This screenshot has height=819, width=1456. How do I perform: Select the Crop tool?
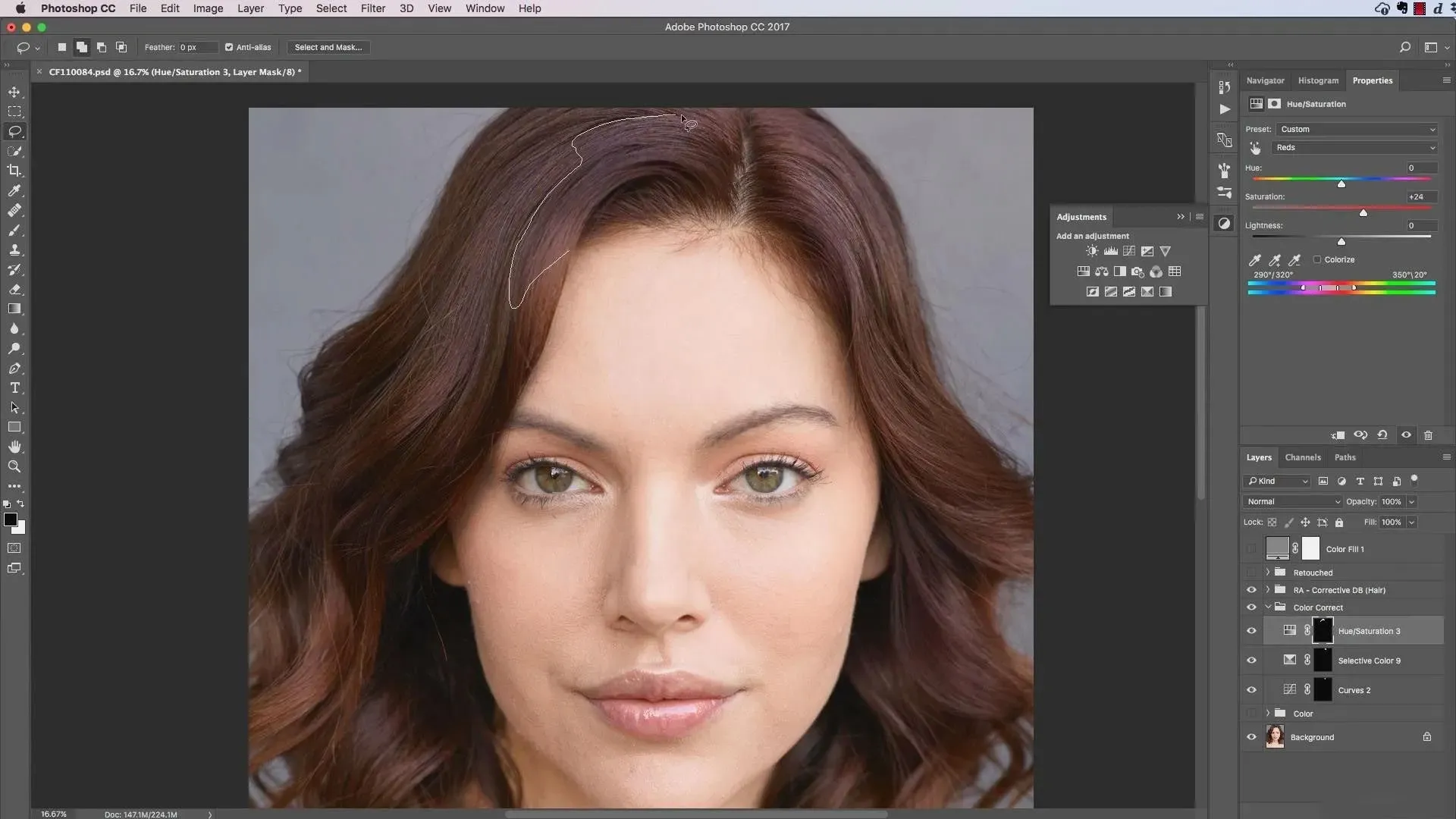tap(14, 171)
